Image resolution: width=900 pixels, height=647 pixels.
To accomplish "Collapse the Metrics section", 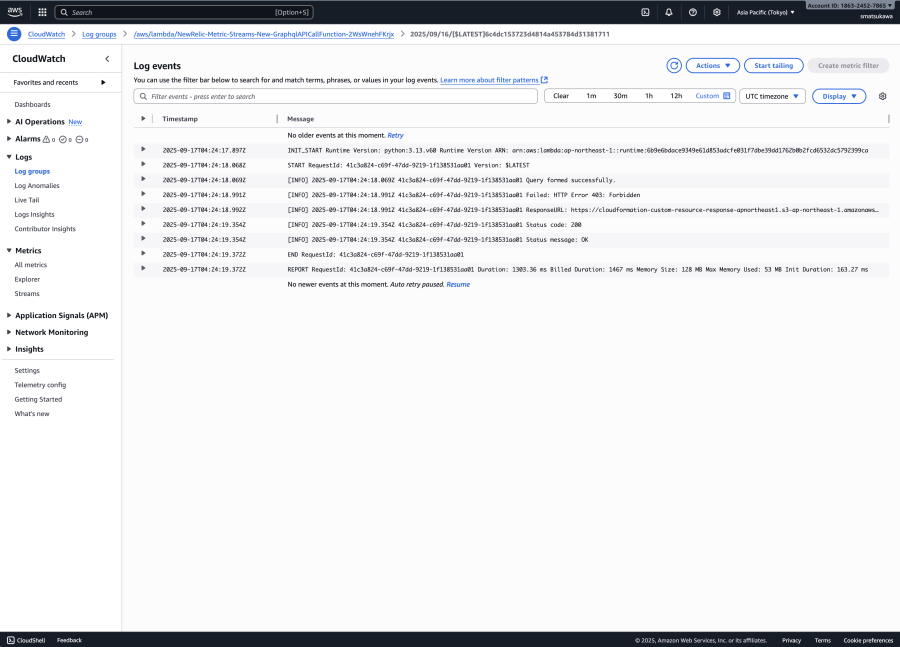I will click(x=9, y=250).
